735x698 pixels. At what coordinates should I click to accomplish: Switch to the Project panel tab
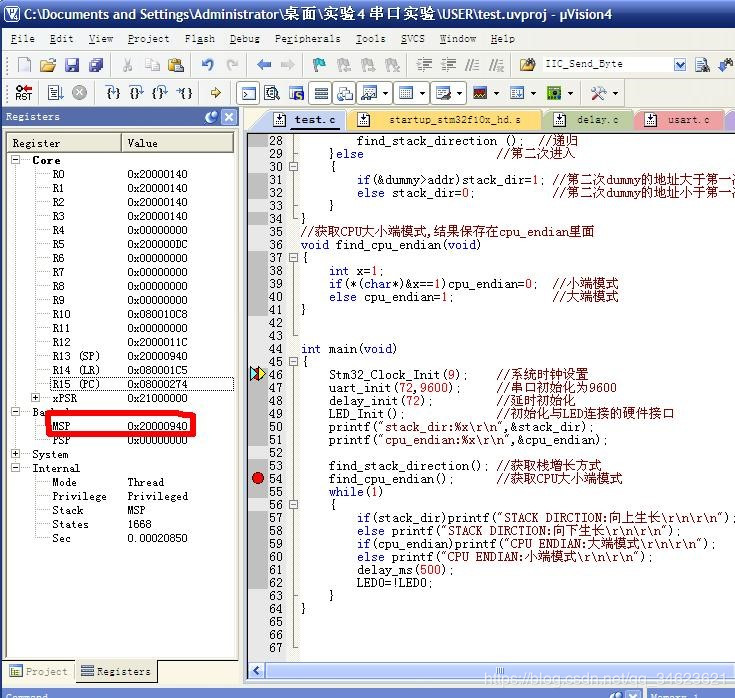coord(38,671)
